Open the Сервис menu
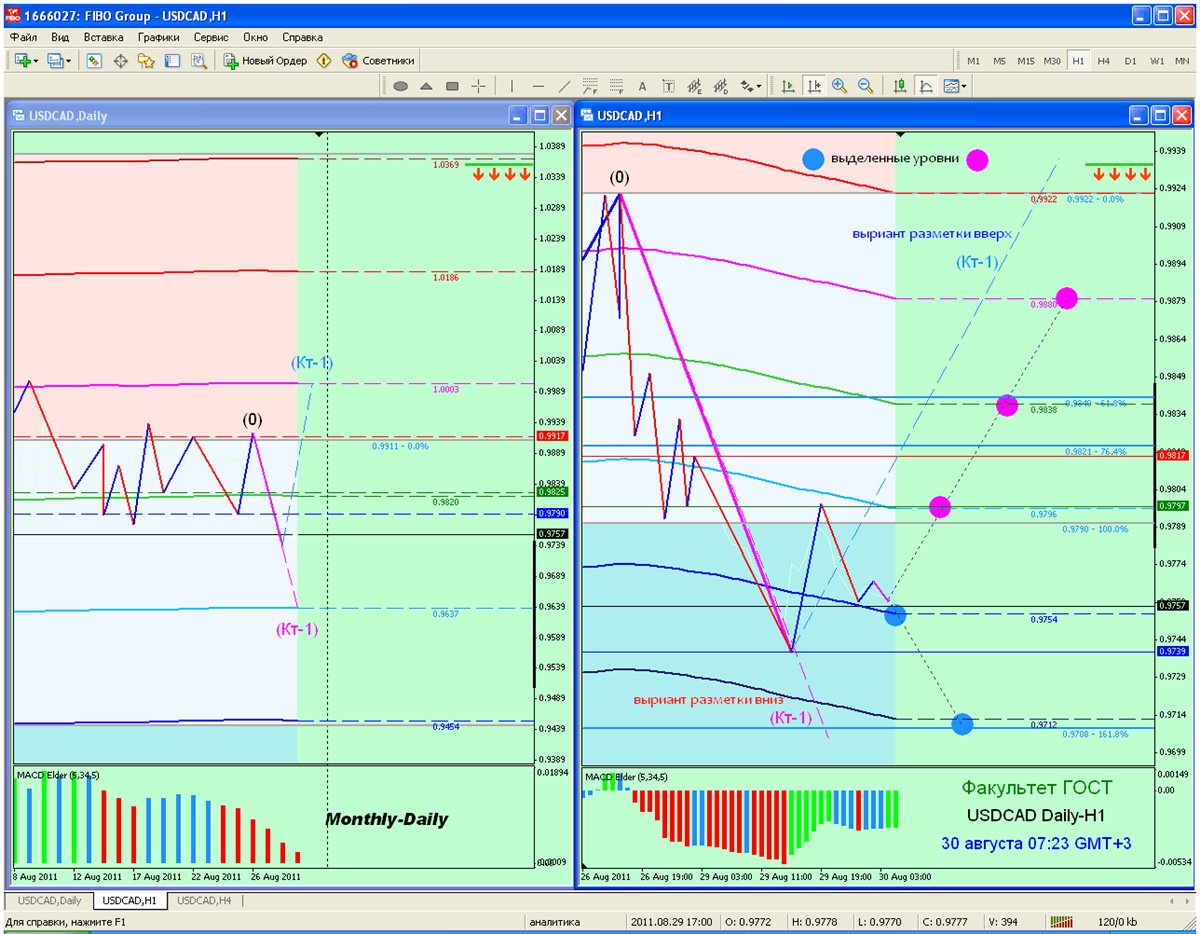This screenshot has width=1200, height=934. click(x=211, y=37)
